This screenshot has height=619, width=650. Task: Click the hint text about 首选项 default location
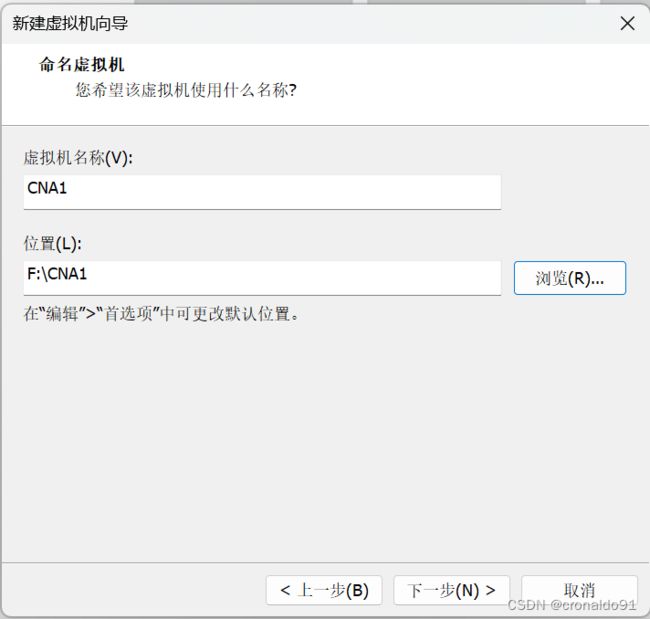[x=161, y=314]
